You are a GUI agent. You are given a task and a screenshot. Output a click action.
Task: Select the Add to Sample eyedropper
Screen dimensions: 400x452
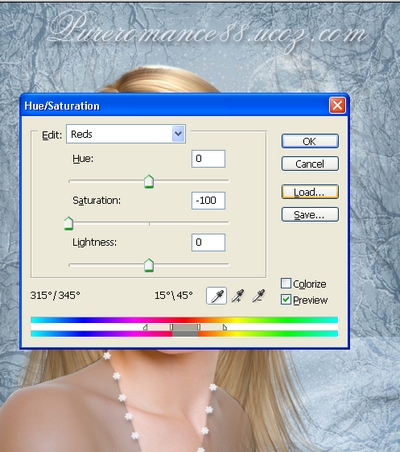tap(238, 296)
